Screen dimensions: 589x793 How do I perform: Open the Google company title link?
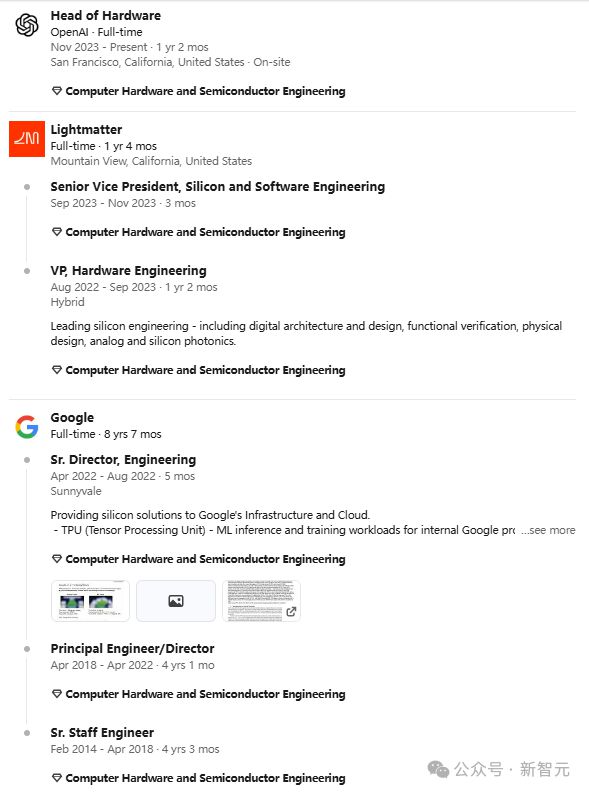[72, 418]
